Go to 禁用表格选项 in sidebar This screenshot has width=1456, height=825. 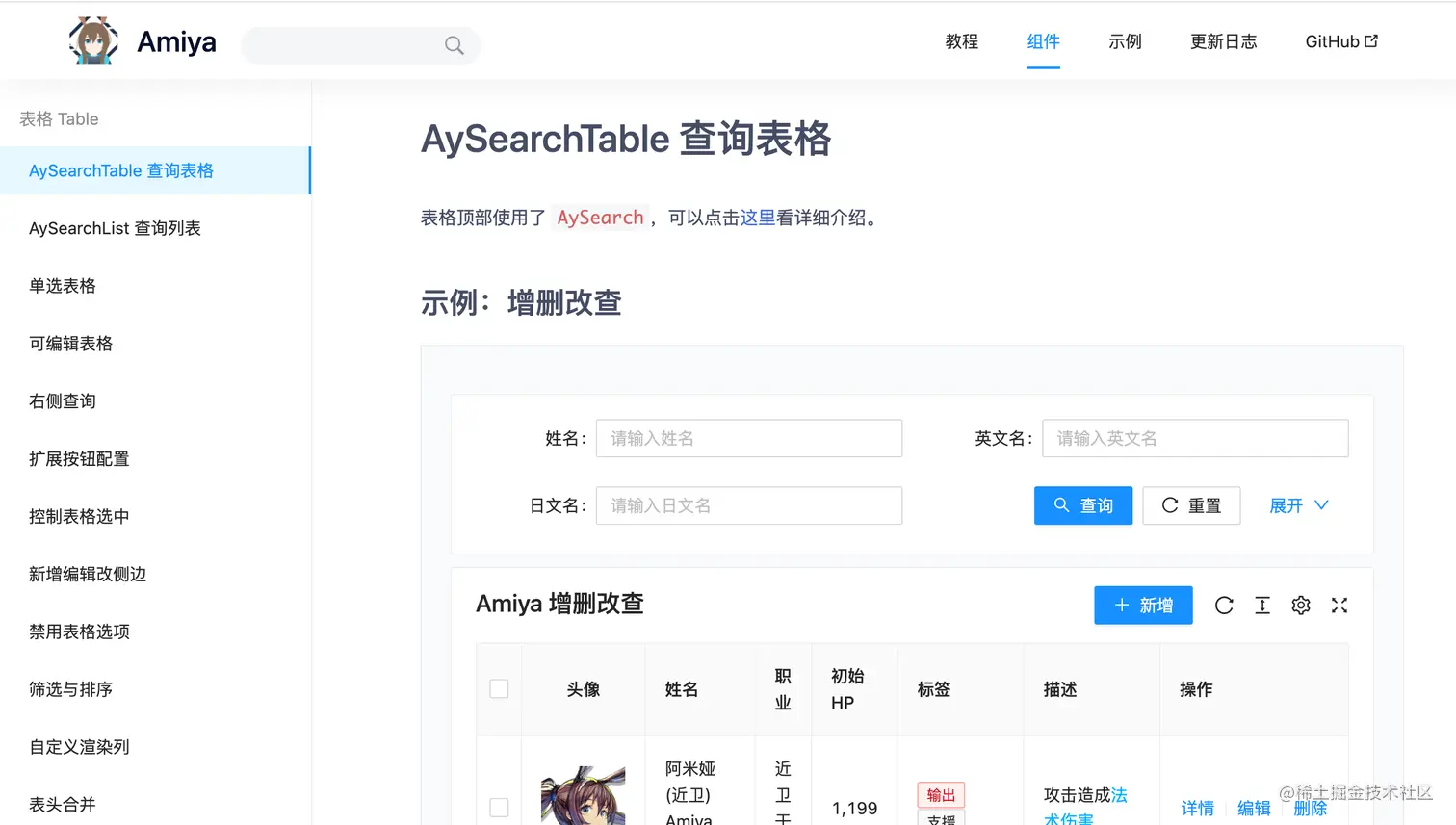[155, 632]
